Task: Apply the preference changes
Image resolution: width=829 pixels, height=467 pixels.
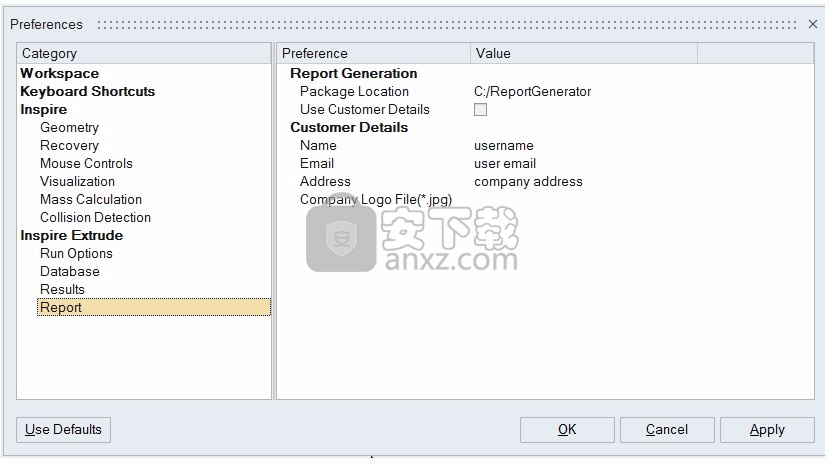Action: click(767, 430)
